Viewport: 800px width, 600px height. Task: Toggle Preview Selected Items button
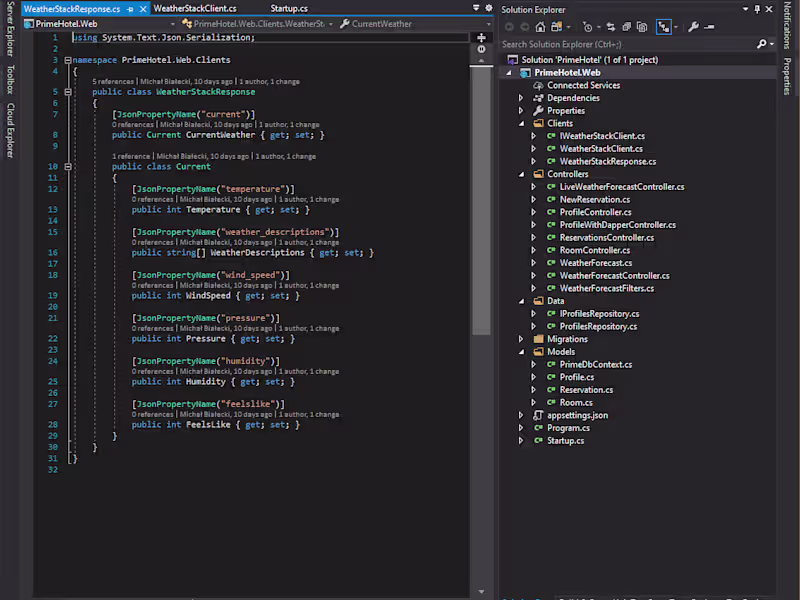[663, 27]
